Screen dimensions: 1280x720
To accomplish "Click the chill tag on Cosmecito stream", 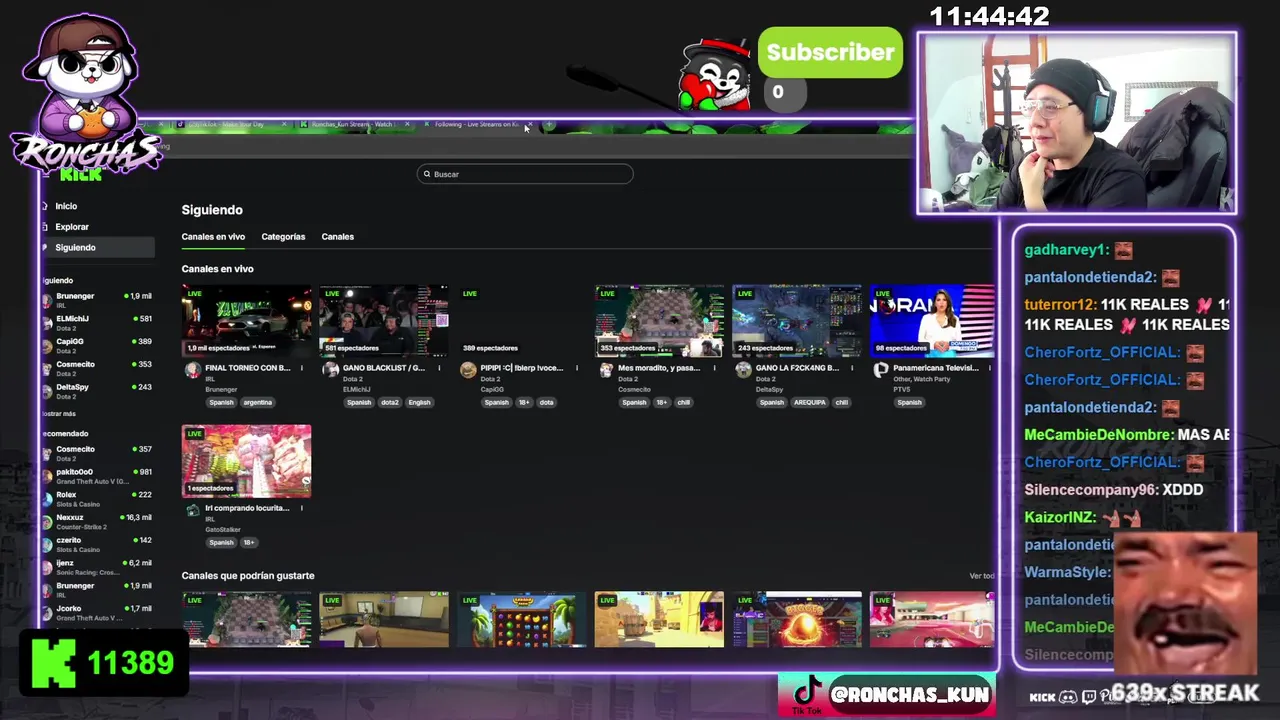I will (x=683, y=402).
